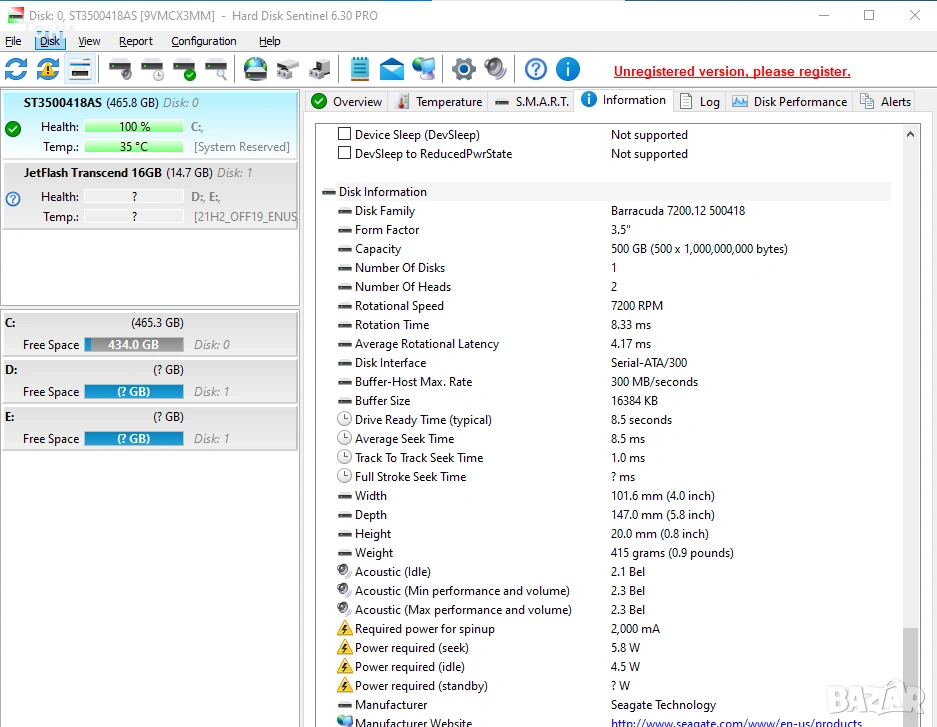The height and width of the screenshot is (727, 937).
Task: Open Help via the question mark icon
Action: [x=536, y=69]
